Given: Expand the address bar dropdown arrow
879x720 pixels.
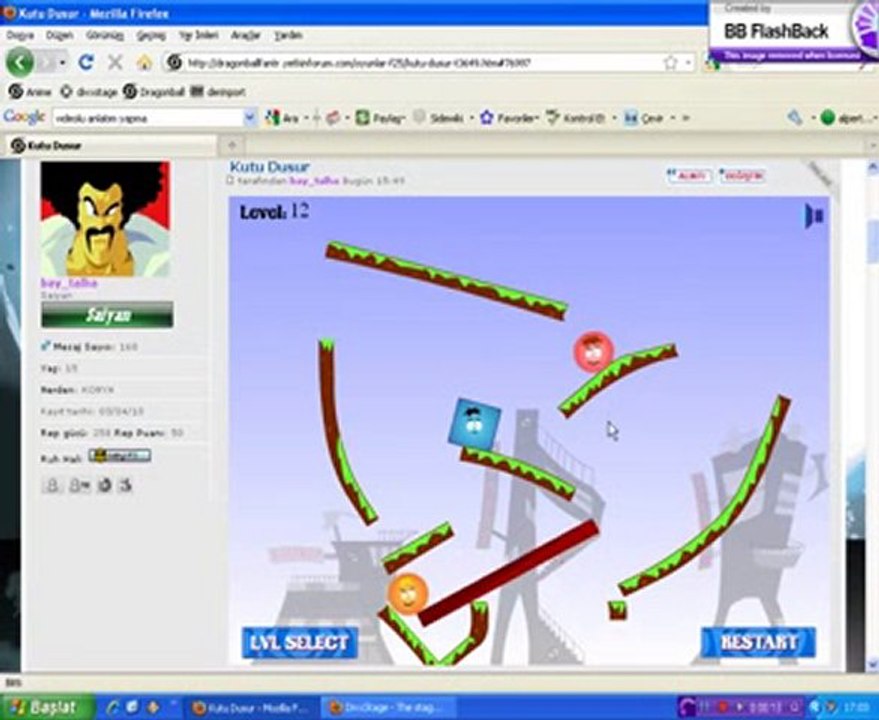Looking at the screenshot, I should pyautogui.click(x=689, y=62).
